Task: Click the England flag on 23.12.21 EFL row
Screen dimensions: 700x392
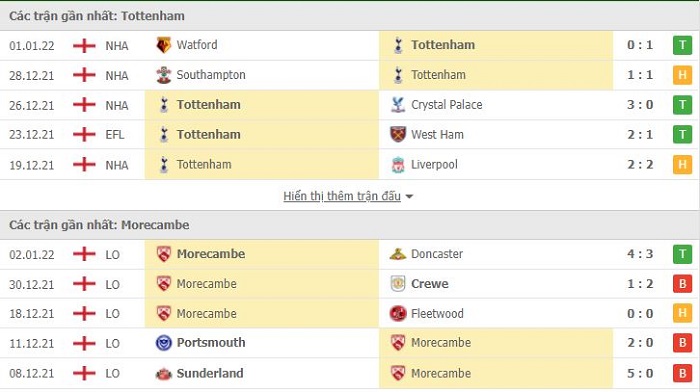Action: 84,134
